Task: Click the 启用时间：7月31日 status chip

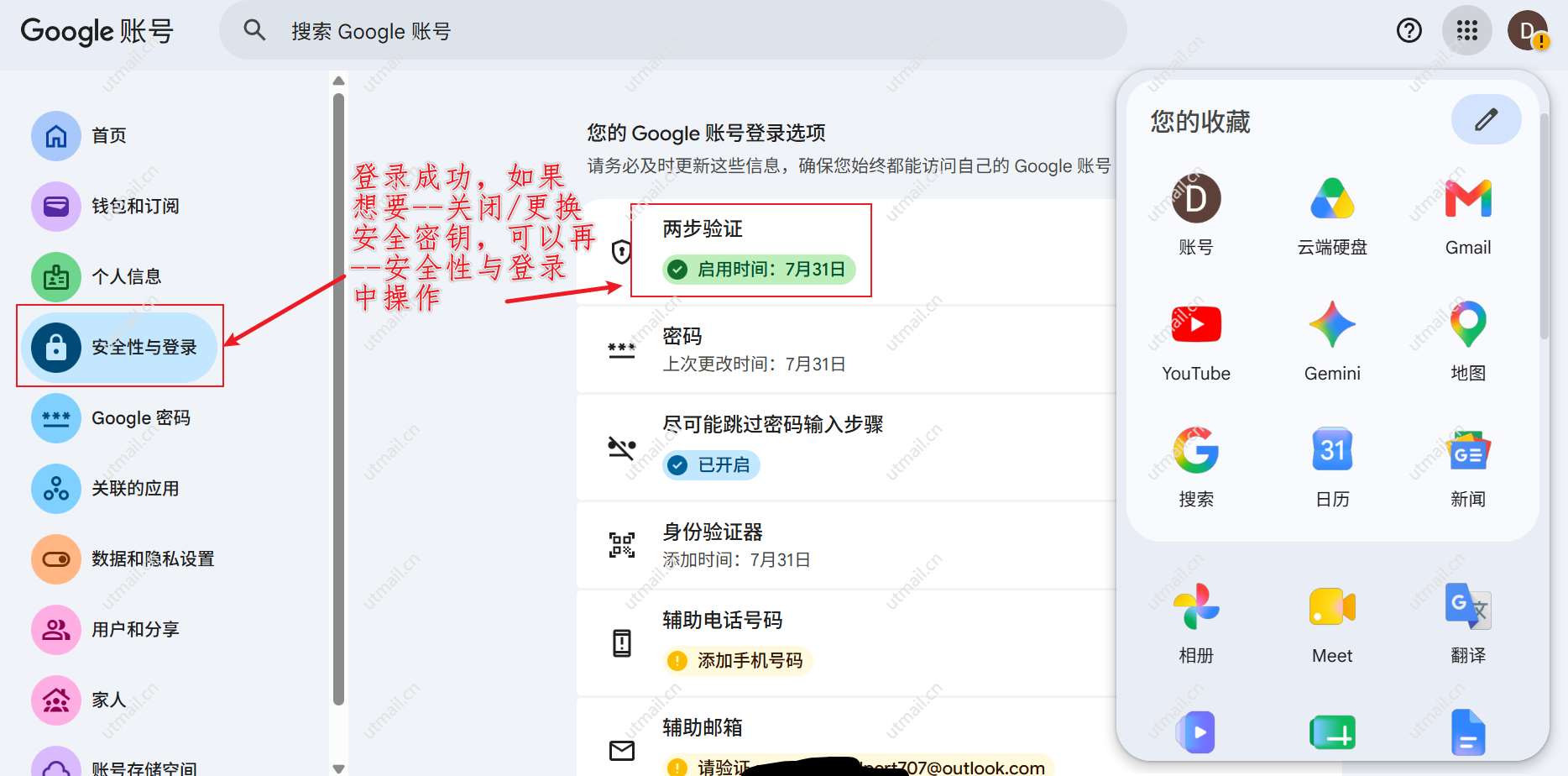Action: [x=760, y=270]
